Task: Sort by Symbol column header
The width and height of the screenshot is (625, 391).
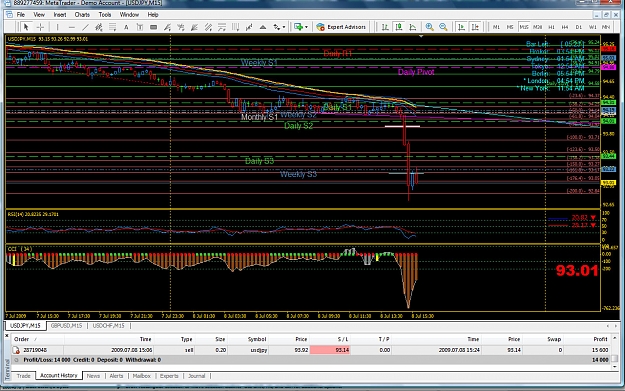Action: pyautogui.click(x=248, y=339)
